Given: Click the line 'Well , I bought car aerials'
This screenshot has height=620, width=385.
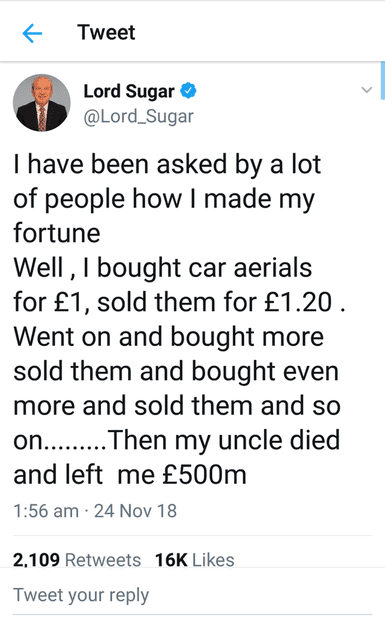Looking at the screenshot, I should click(x=163, y=268).
